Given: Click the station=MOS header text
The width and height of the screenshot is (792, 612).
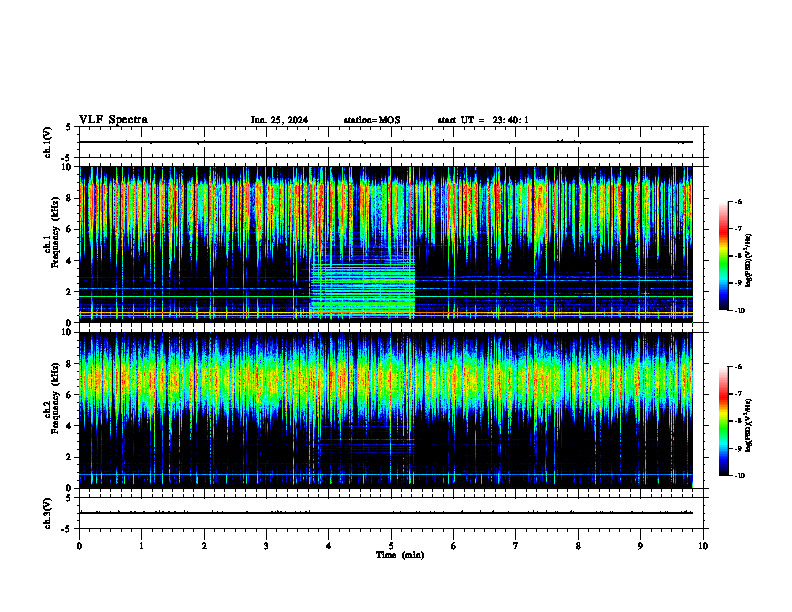Looking at the screenshot, I should coord(372,120).
